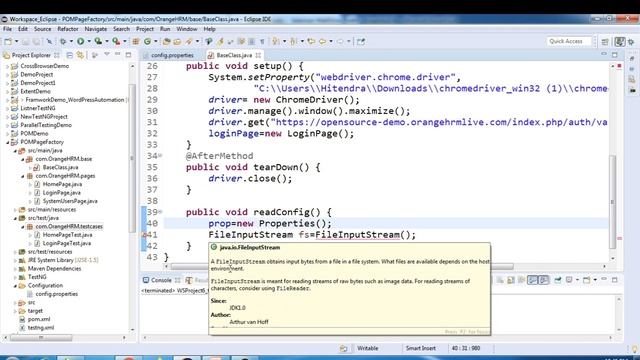Toggle Link with Editor in Project Explorer
640x360 pixels.
(80, 55)
